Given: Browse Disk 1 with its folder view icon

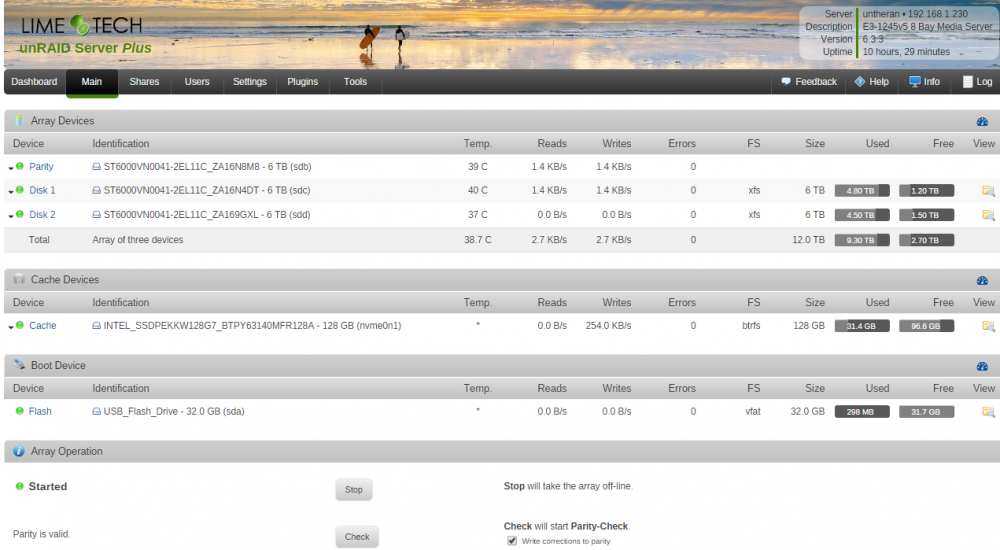Looking at the screenshot, I should coord(988,191).
